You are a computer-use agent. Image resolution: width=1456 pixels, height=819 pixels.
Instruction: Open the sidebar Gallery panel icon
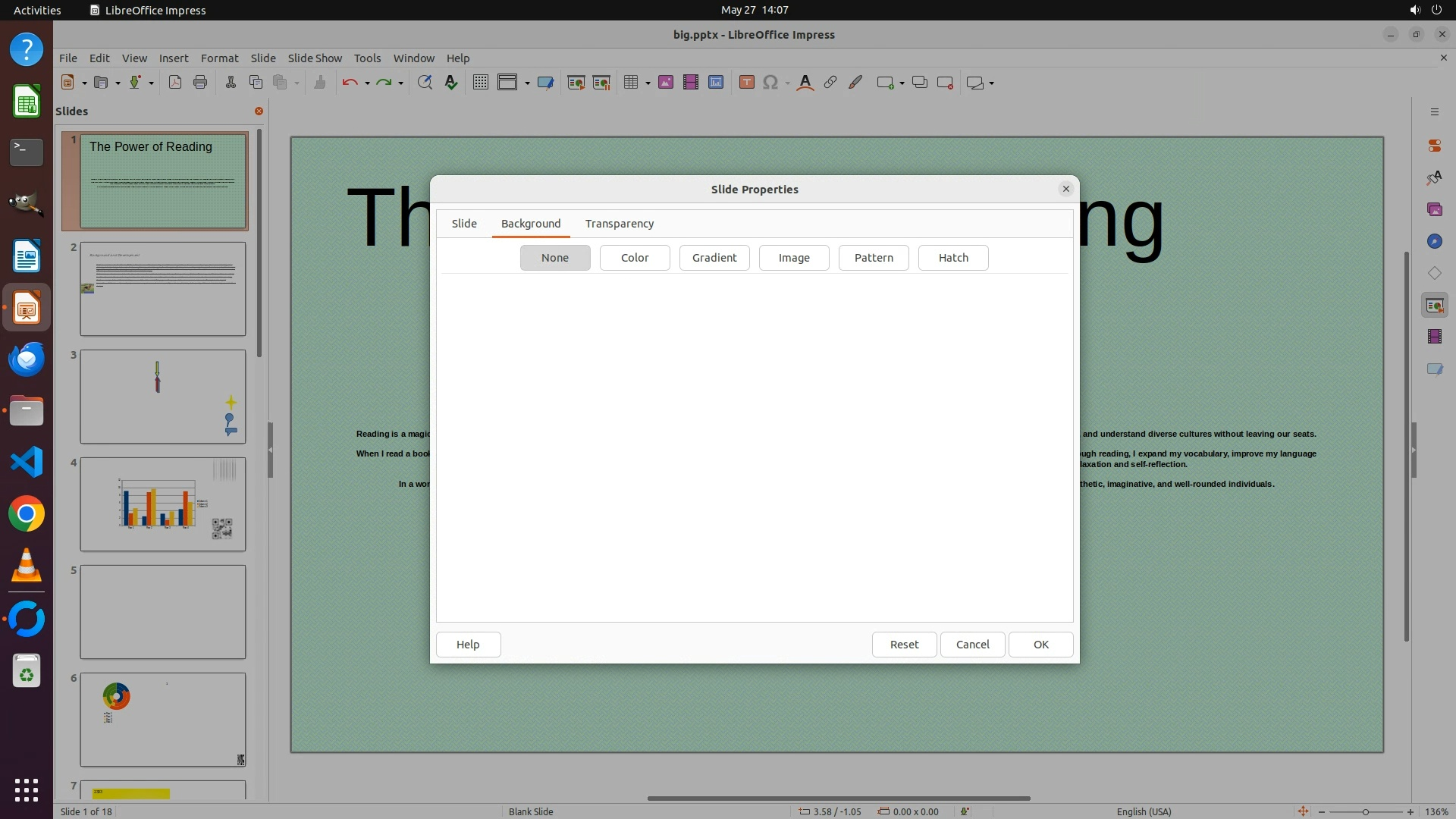tap(1434, 209)
